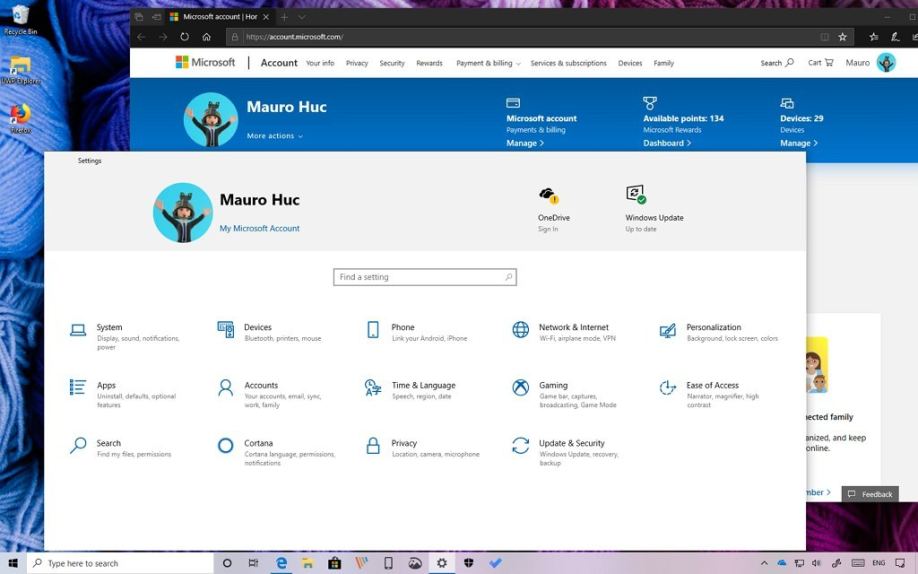Open Microsoft Edge from the taskbar
Viewport: 918px width, 574px height.
(x=282, y=563)
